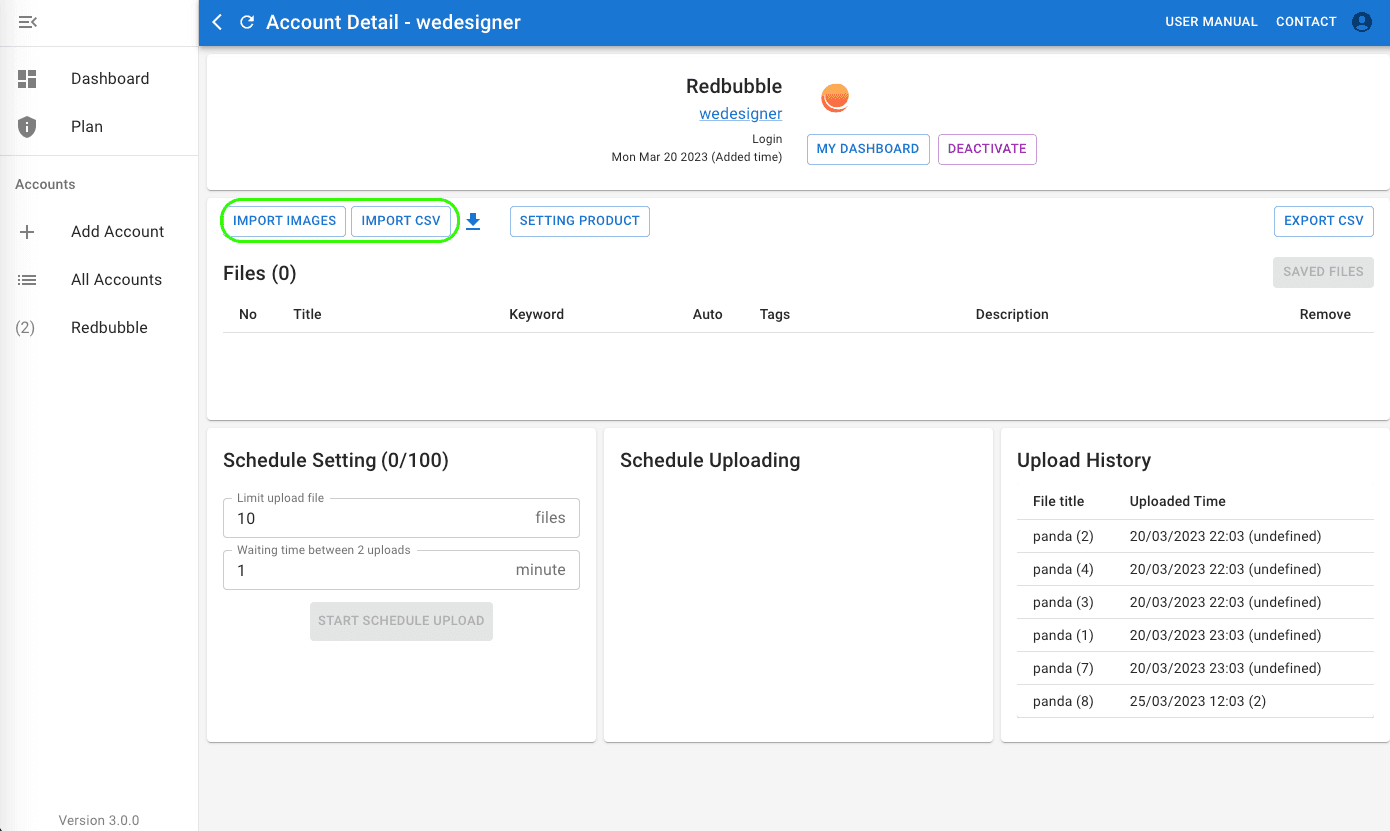Open the User Manual
This screenshot has width=1390, height=831.
click(x=1211, y=22)
